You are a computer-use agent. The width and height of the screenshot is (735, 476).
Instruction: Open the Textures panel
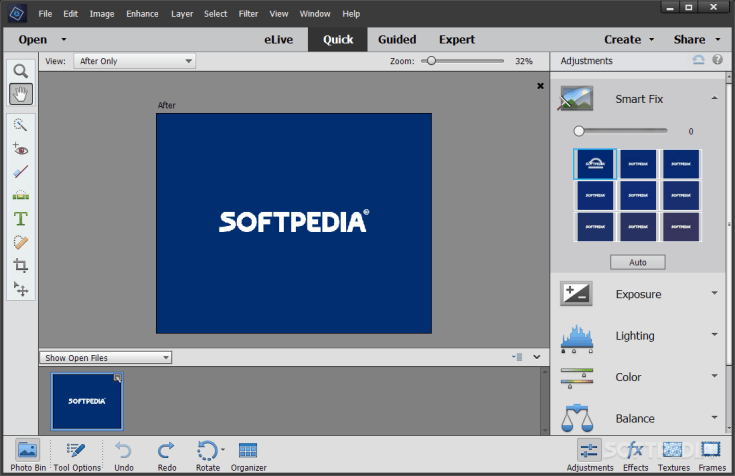point(673,455)
